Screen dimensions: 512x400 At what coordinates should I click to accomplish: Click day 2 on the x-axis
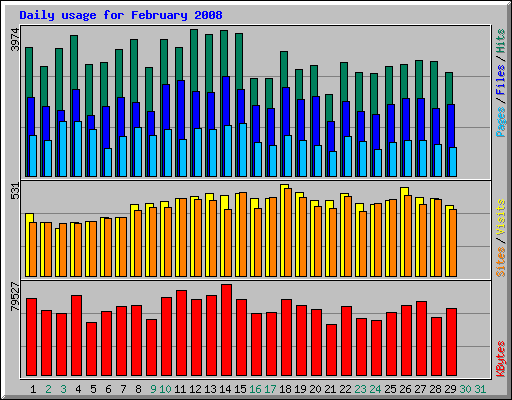pyautogui.click(x=48, y=389)
